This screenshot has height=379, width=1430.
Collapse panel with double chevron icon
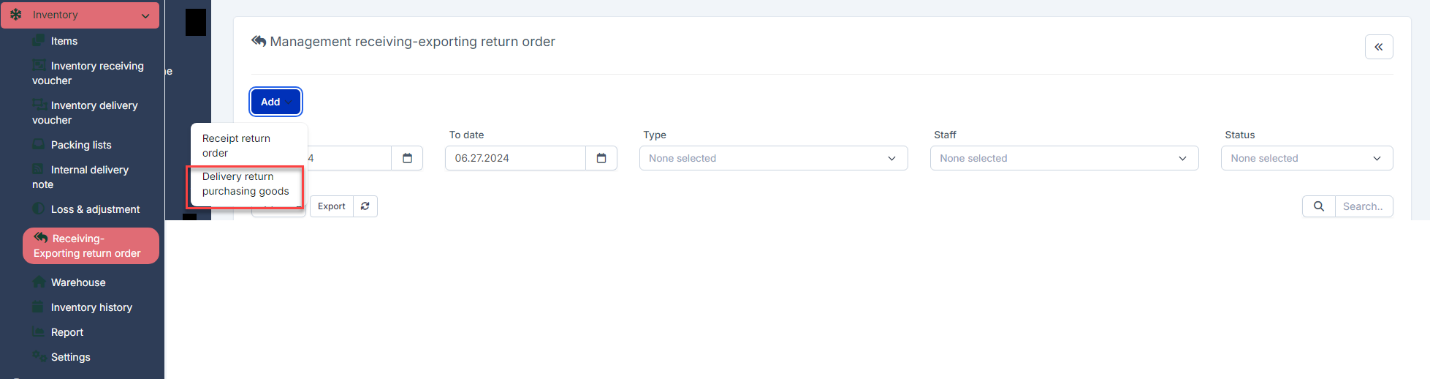click(1378, 47)
